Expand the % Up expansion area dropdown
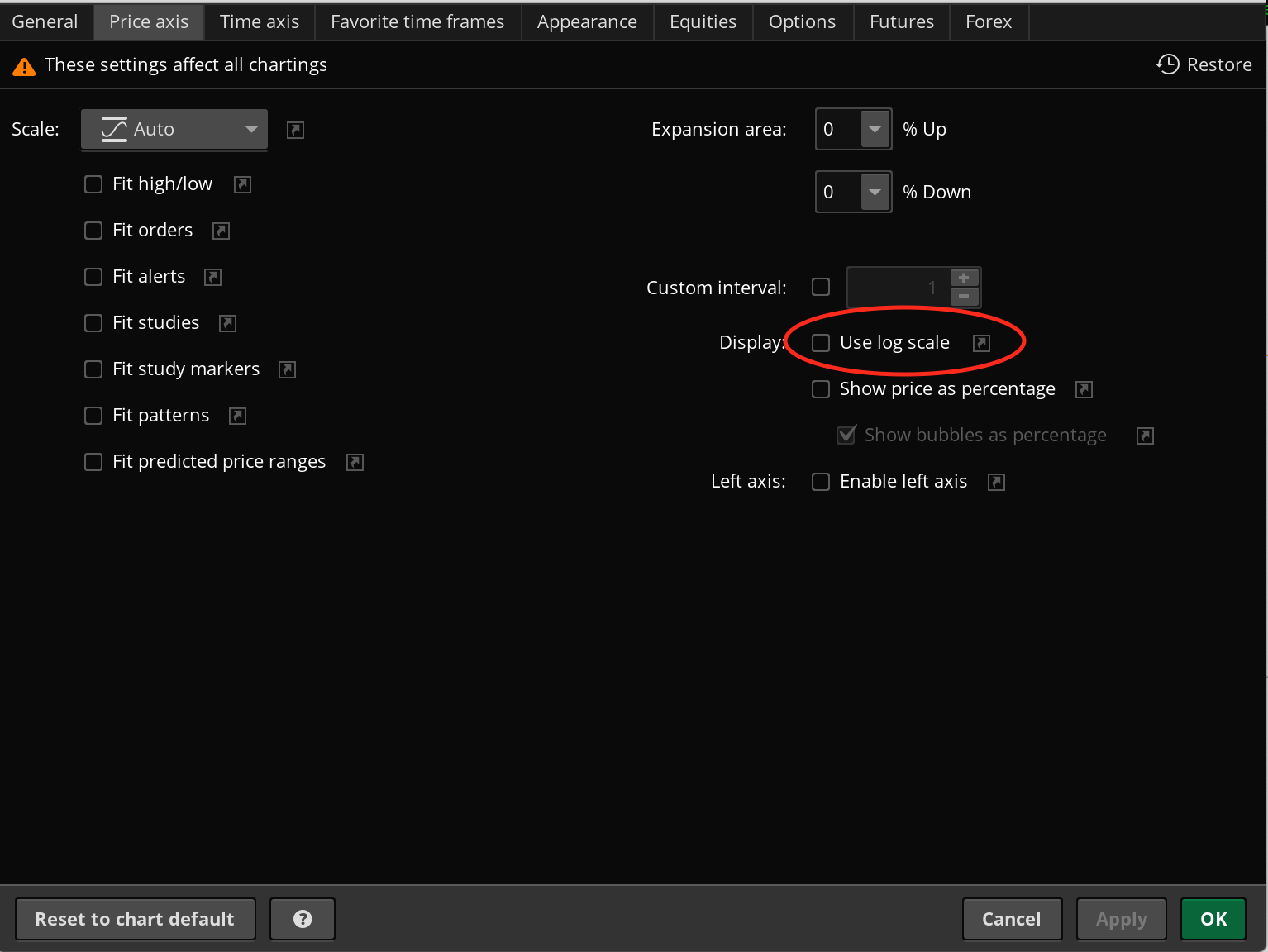This screenshot has width=1268, height=952. tap(875, 130)
